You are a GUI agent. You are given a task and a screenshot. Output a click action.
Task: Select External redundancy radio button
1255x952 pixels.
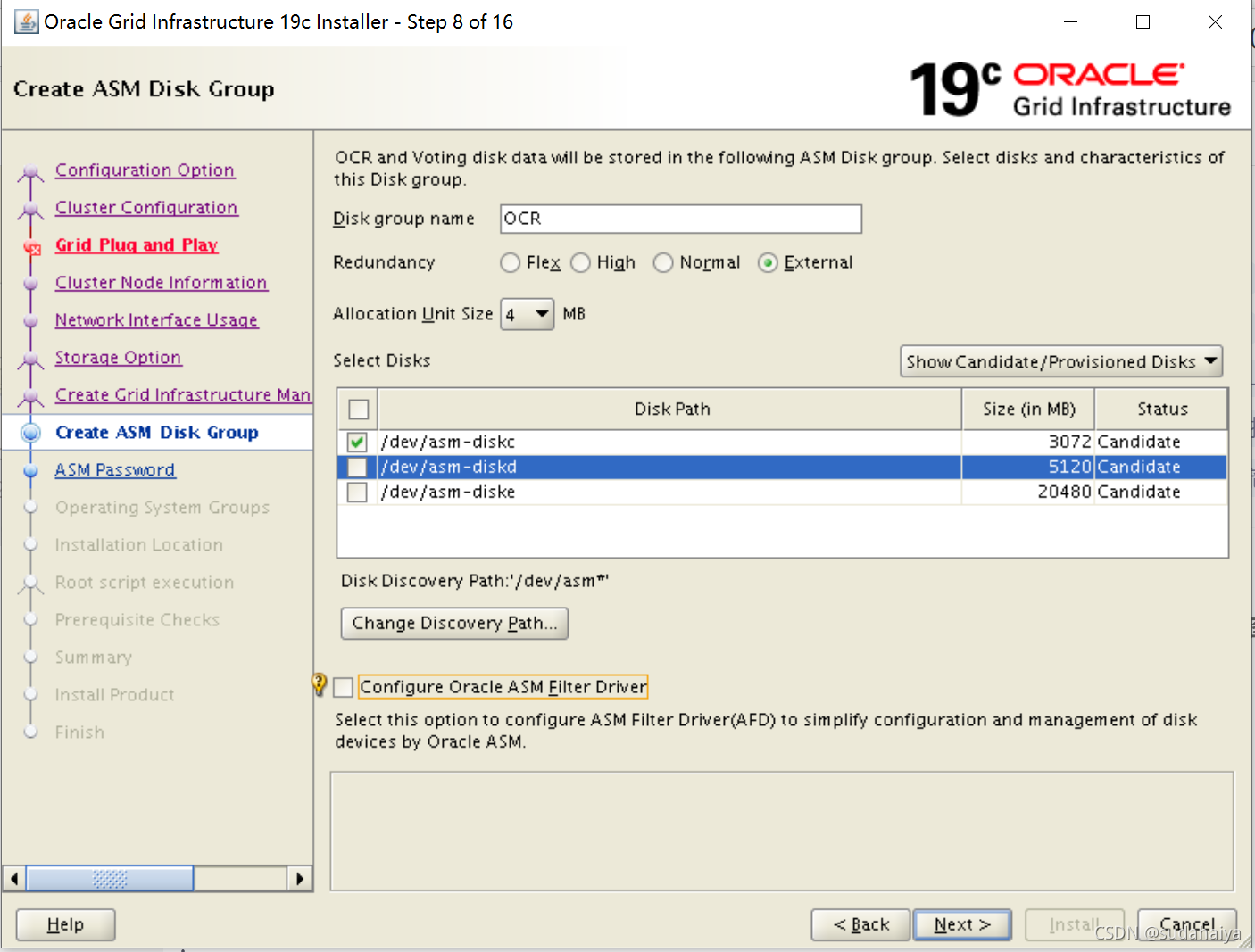click(768, 262)
